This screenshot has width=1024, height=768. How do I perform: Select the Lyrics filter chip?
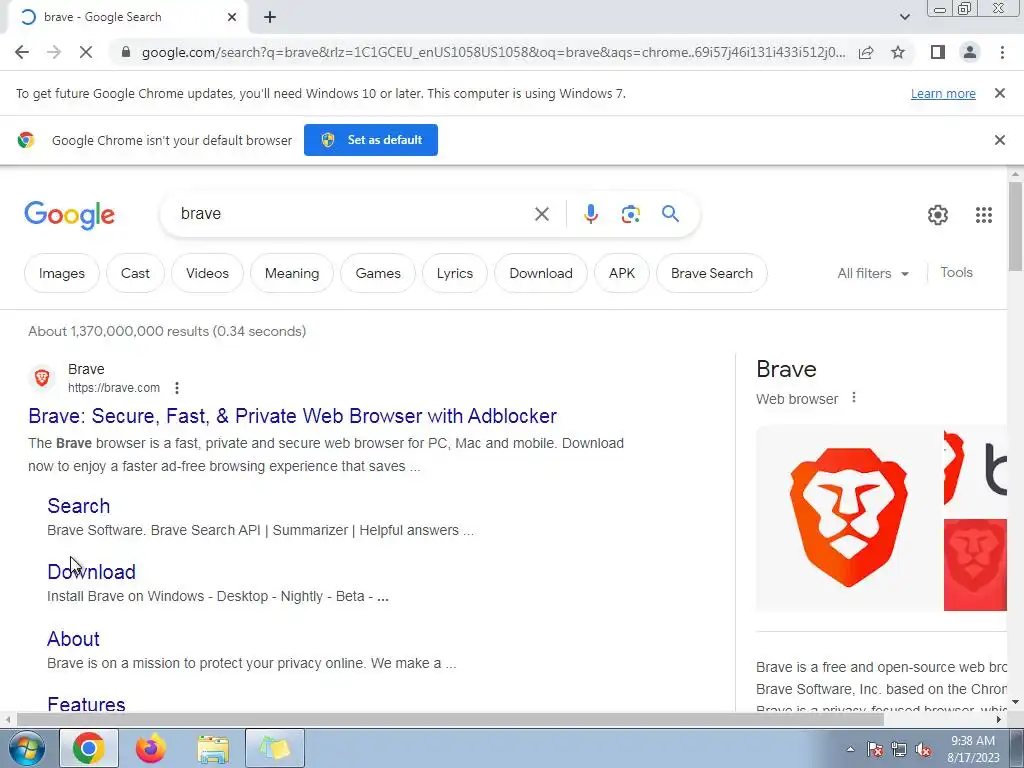pyautogui.click(x=455, y=273)
